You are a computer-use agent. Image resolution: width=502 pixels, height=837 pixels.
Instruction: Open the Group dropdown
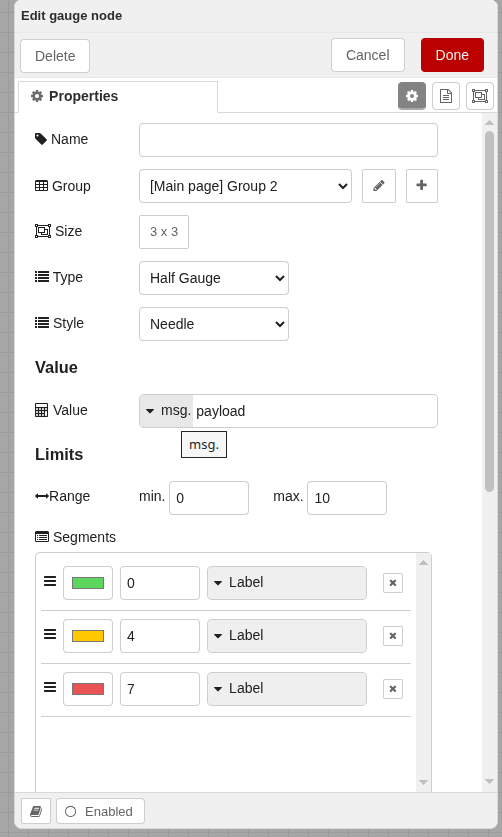click(x=246, y=186)
